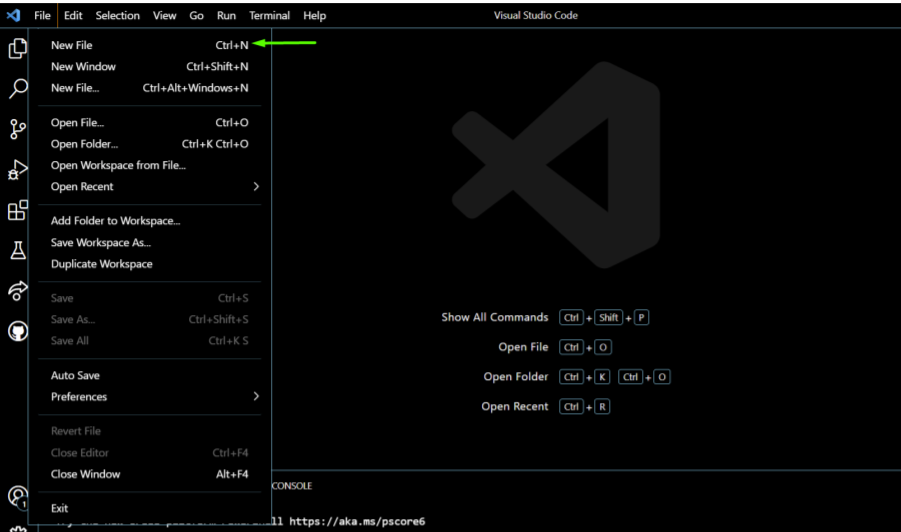
Task: Click the Save As... menu entry
Action: 149,319
